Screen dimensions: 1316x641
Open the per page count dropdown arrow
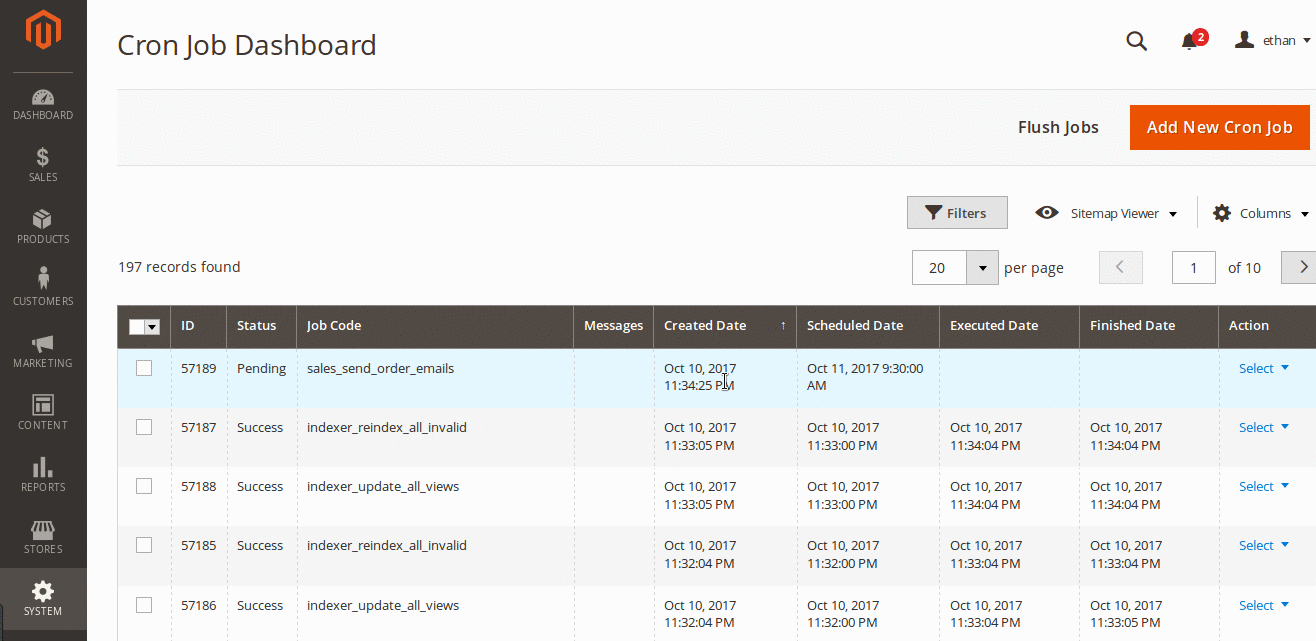(x=983, y=268)
